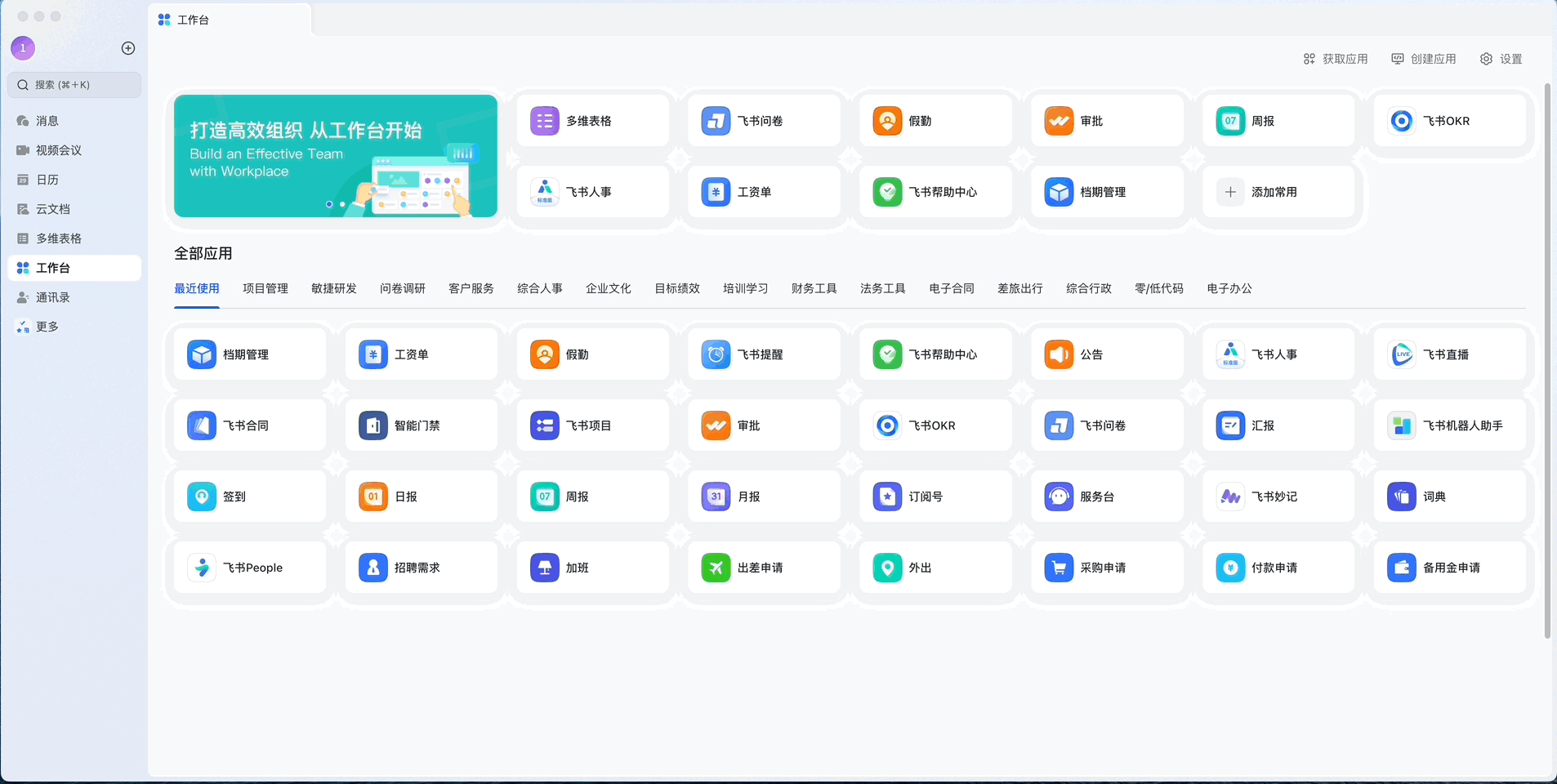This screenshot has width=1557, height=784.
Task: Open 飞书人事 in the favorites section
Action: (x=593, y=192)
